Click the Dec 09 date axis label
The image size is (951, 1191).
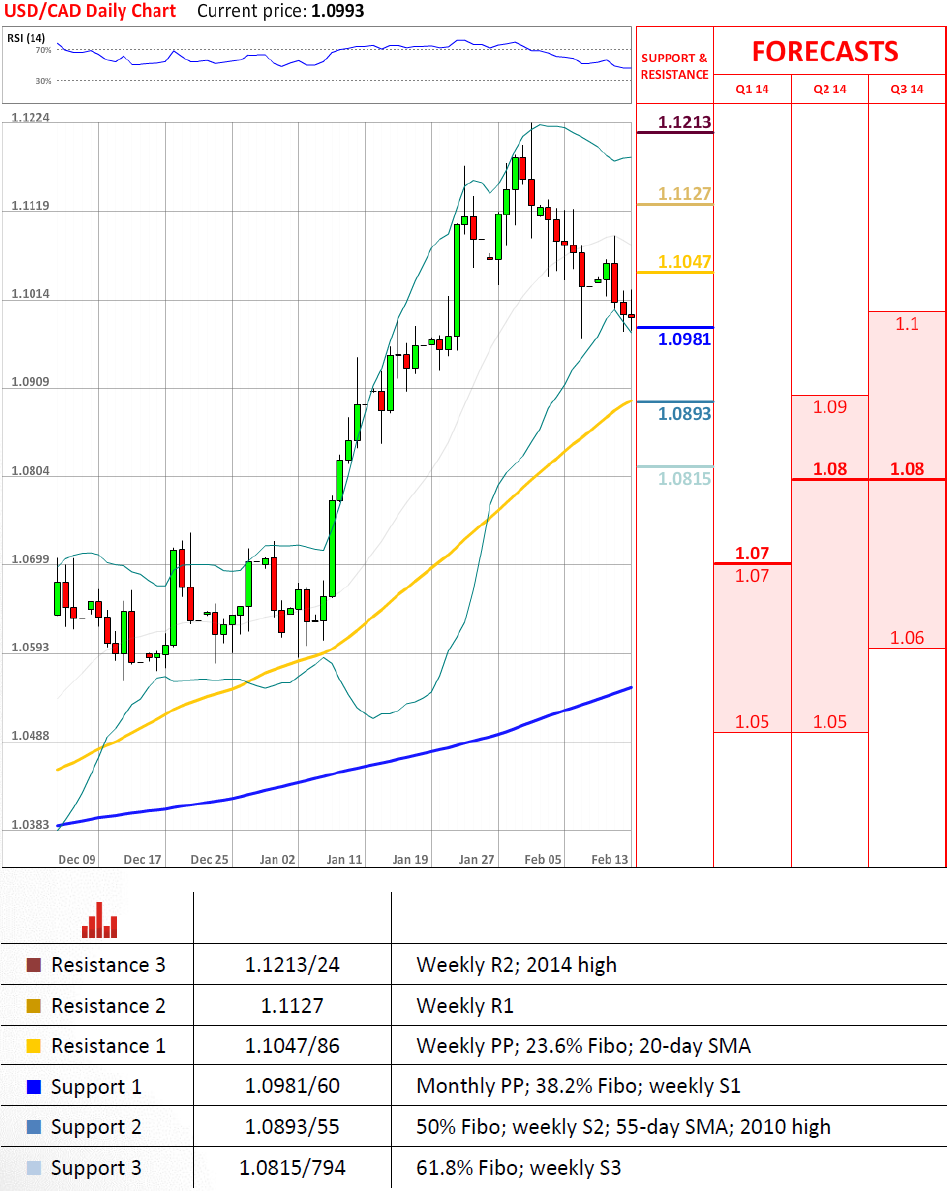(x=77, y=859)
